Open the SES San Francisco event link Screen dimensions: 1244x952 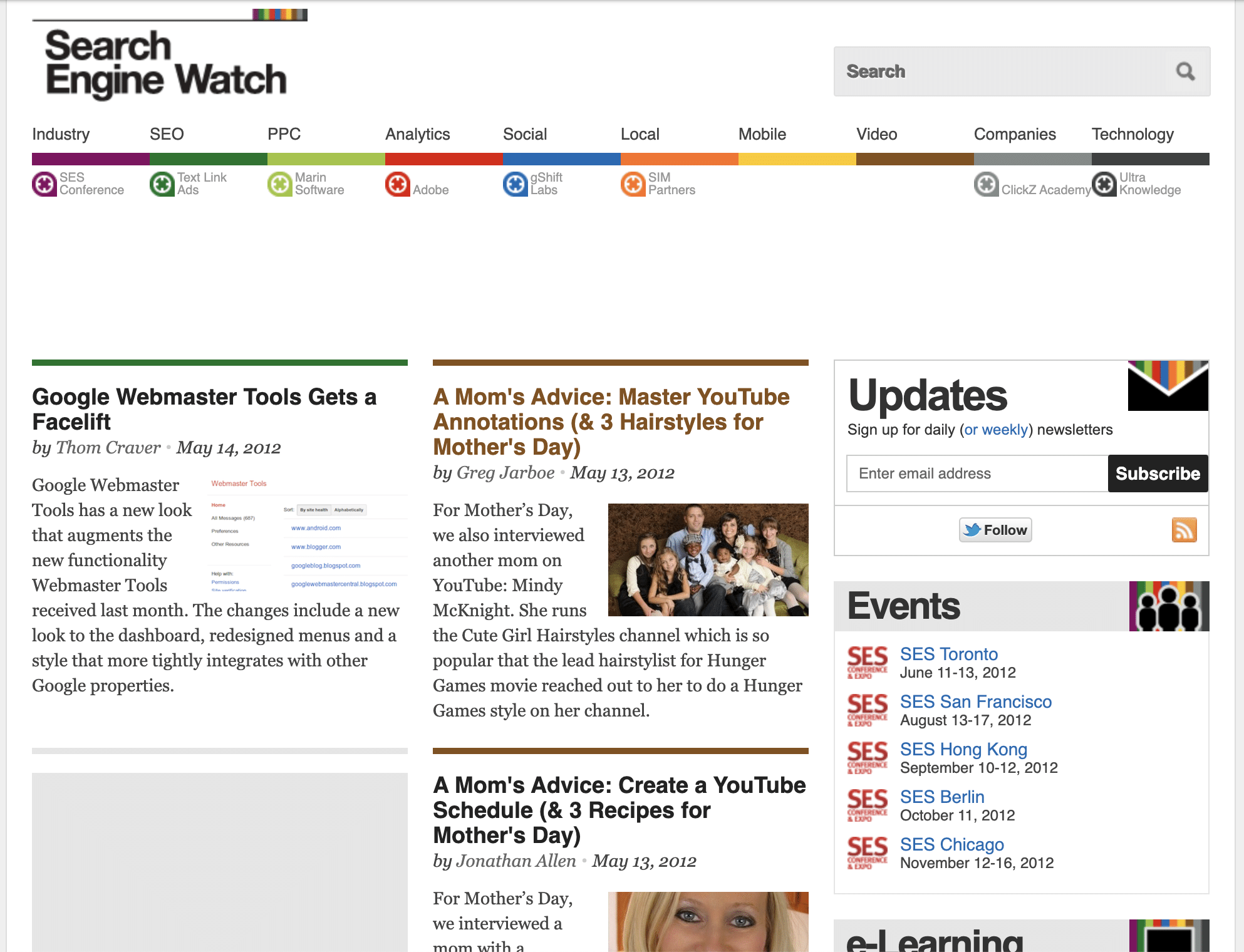[x=975, y=701]
